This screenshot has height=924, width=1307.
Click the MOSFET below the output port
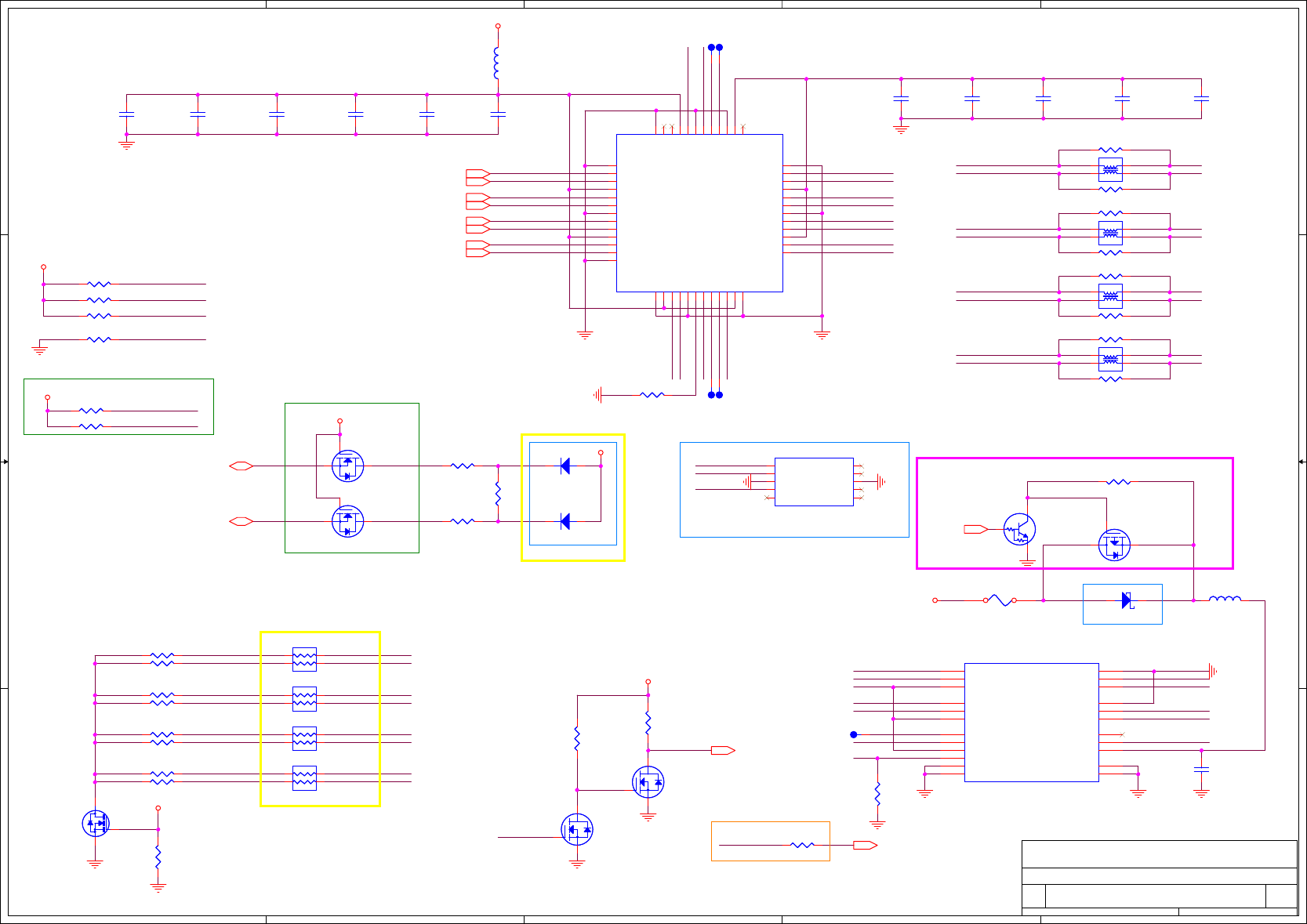click(648, 782)
